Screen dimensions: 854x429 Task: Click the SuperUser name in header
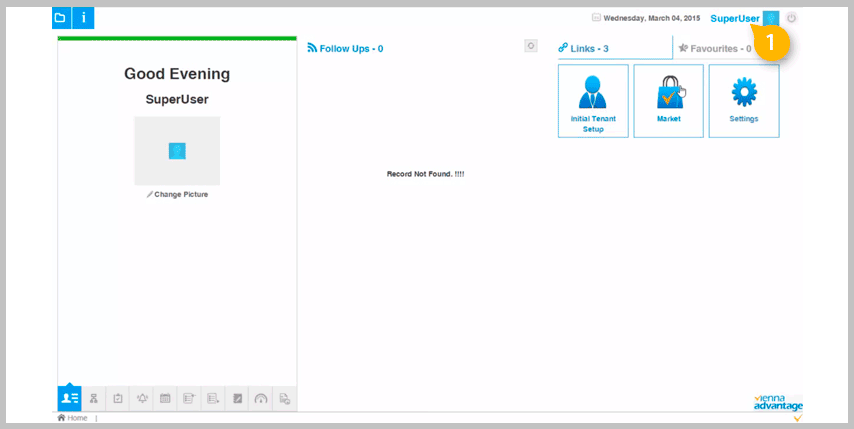coord(735,19)
